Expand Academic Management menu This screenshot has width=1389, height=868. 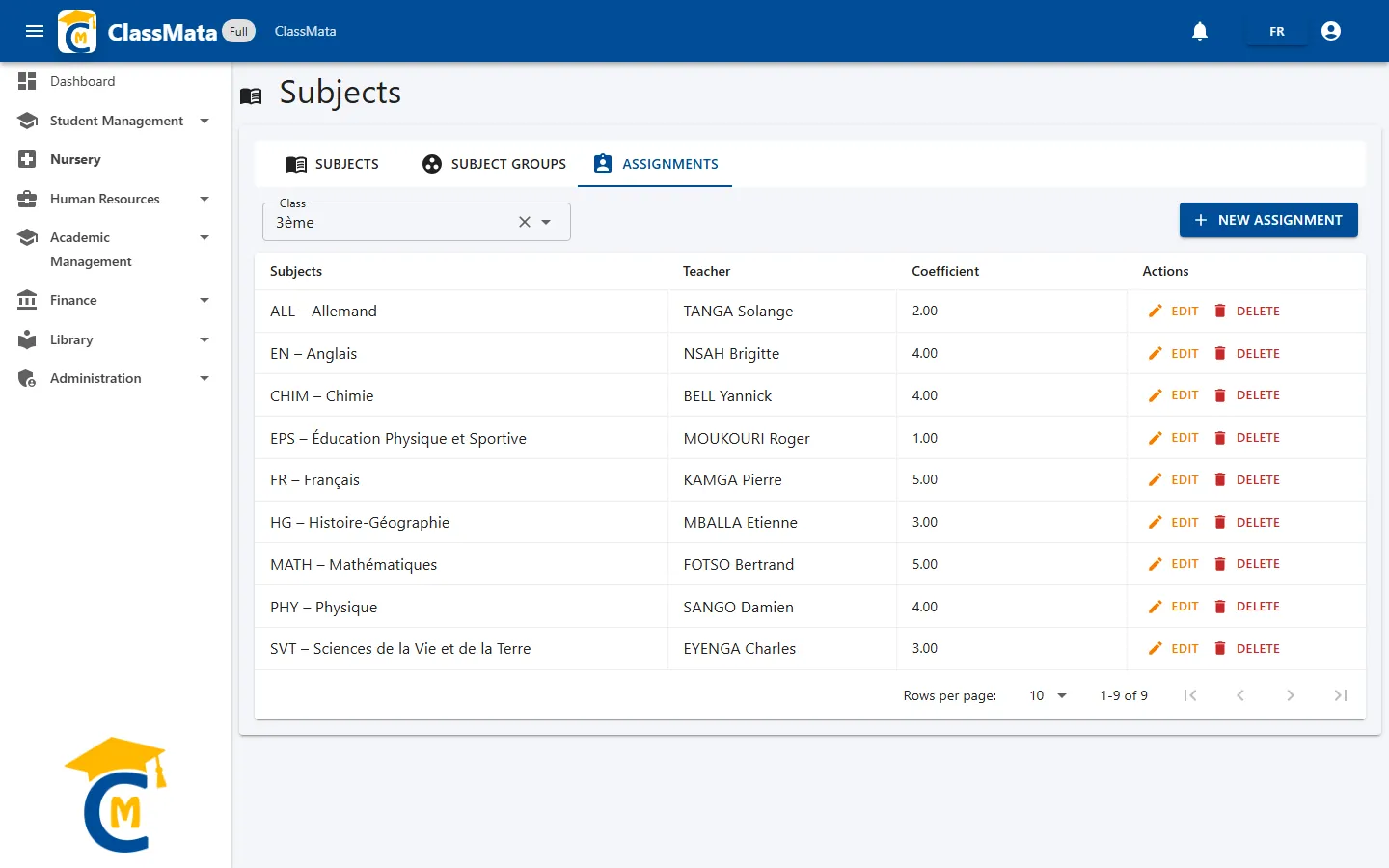tap(204, 237)
